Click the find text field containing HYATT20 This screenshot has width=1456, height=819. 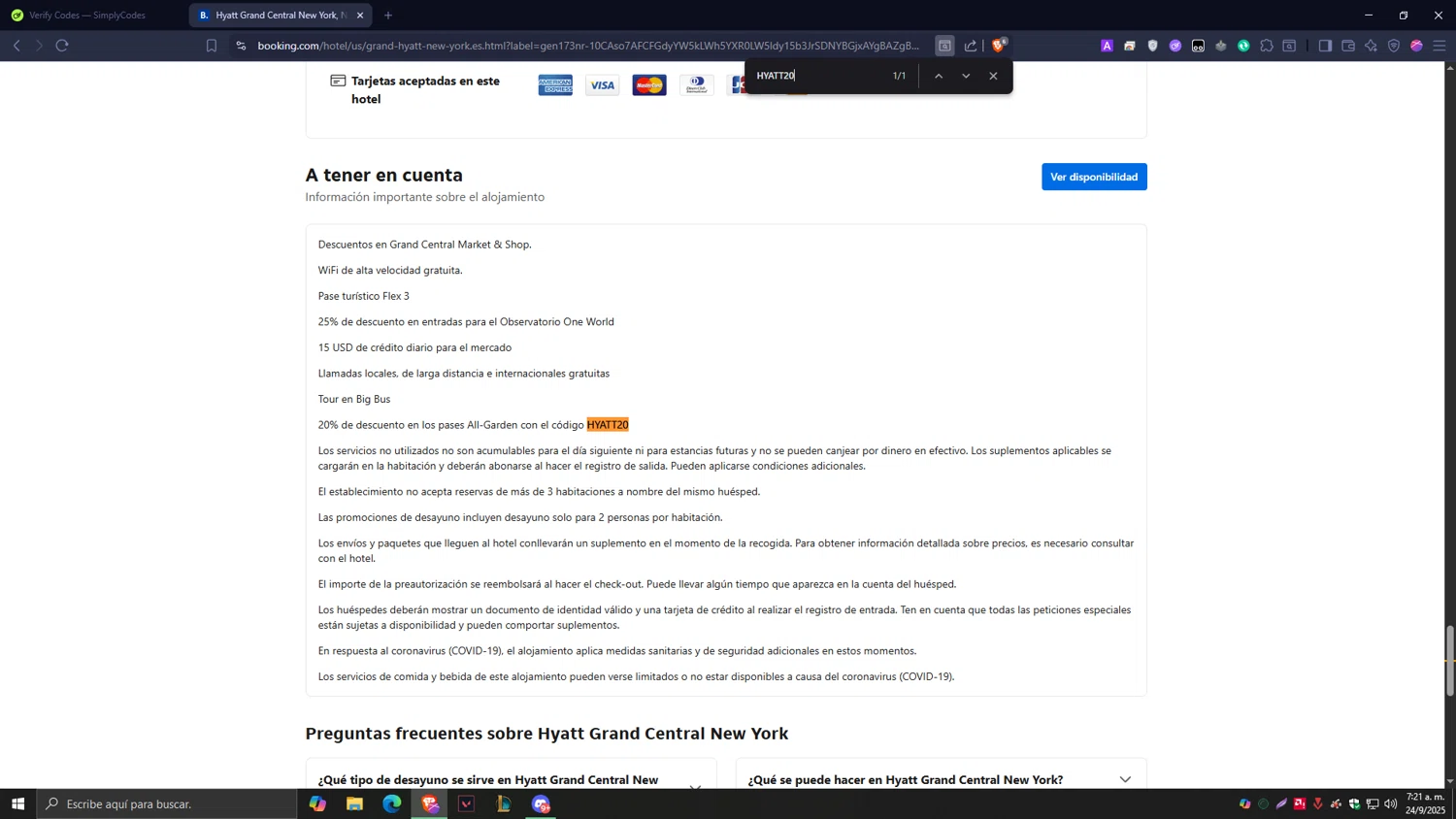(820, 76)
